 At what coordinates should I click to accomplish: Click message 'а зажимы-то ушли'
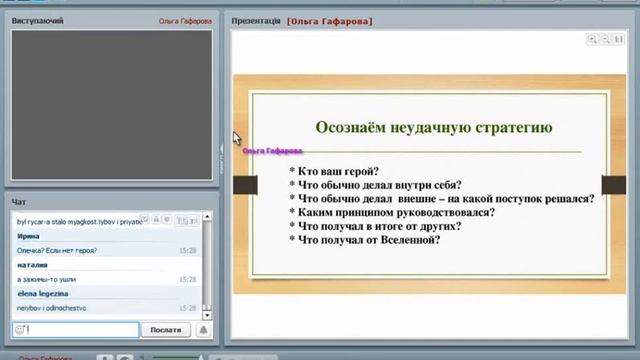pos(47,279)
